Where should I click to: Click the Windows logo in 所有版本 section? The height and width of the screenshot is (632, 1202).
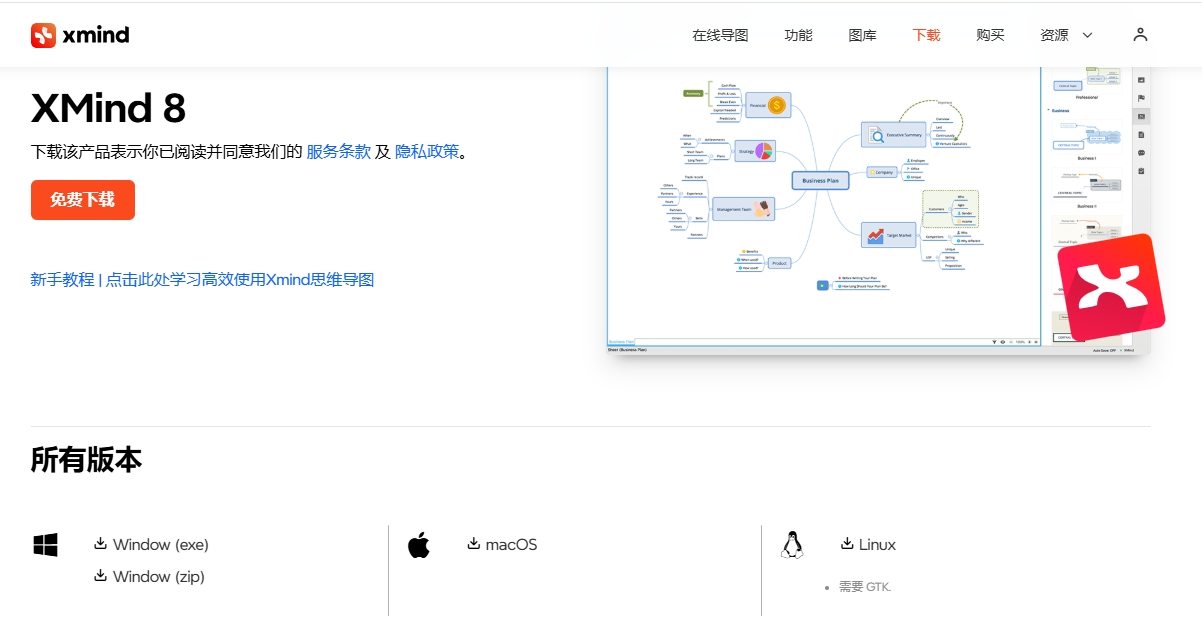(x=44, y=545)
